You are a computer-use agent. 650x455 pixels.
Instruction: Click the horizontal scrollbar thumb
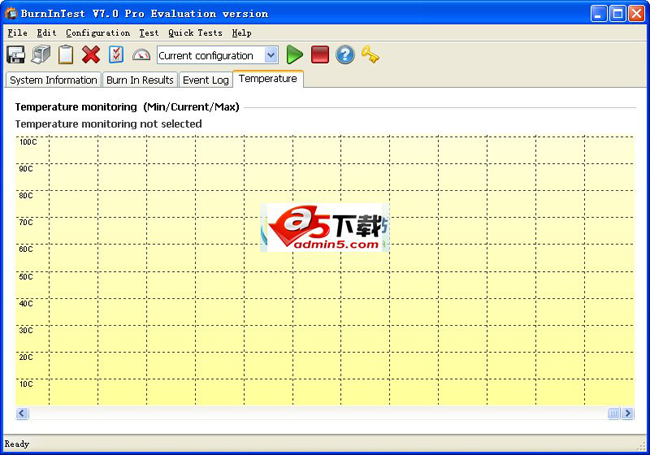pos(614,413)
